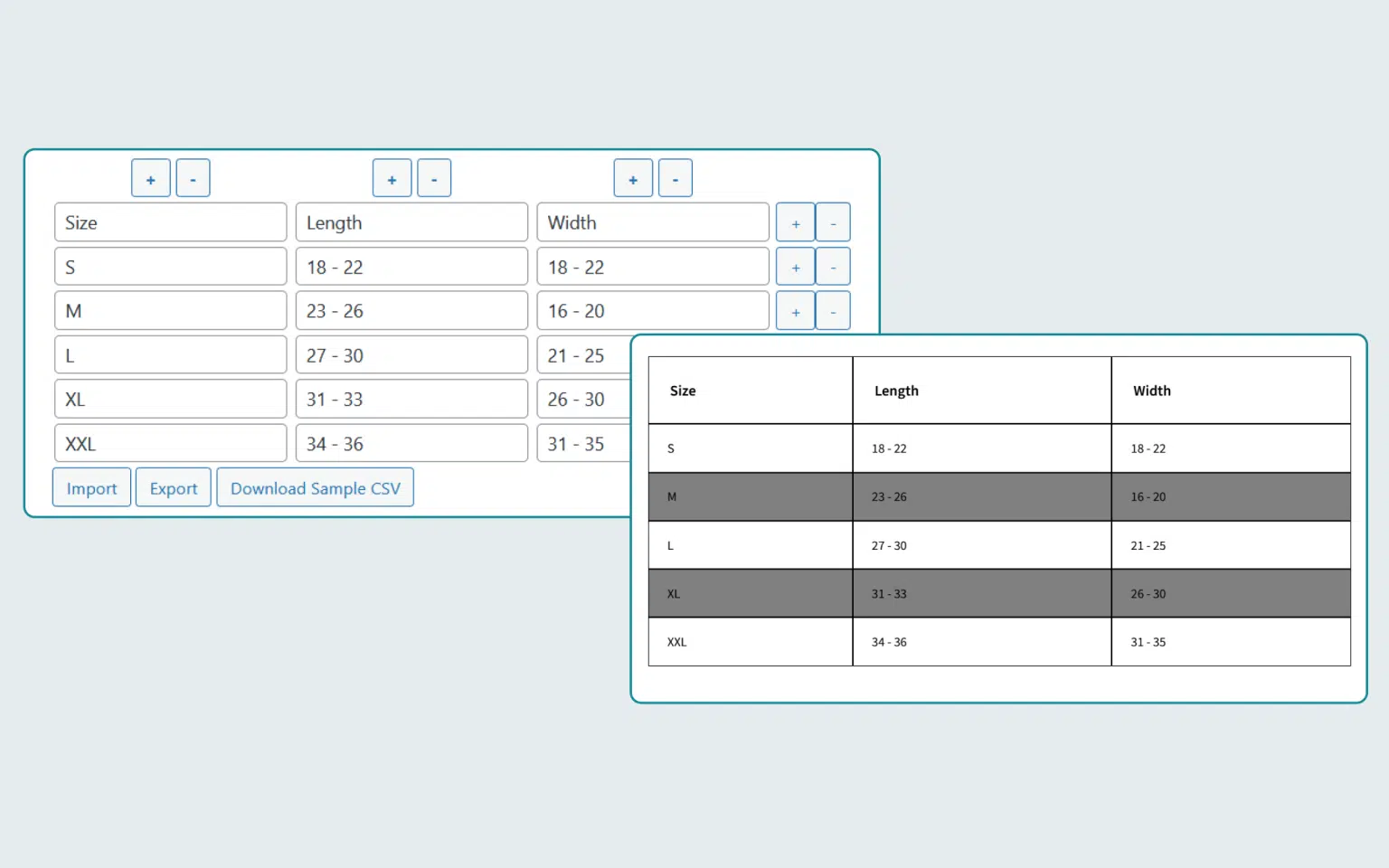
Task: Add a row after the M size row
Action: point(795,311)
